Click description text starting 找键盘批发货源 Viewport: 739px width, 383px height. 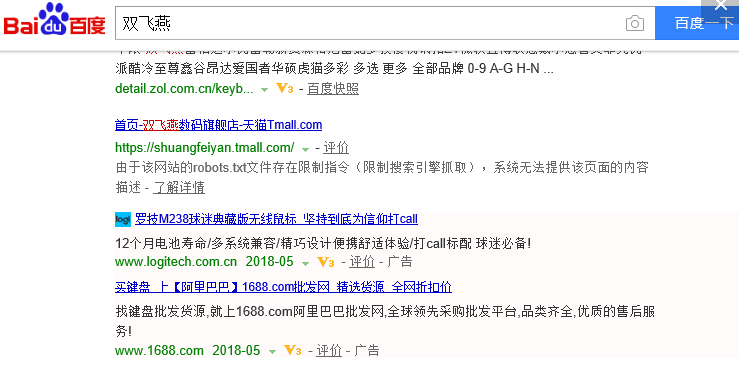[x=385, y=321]
